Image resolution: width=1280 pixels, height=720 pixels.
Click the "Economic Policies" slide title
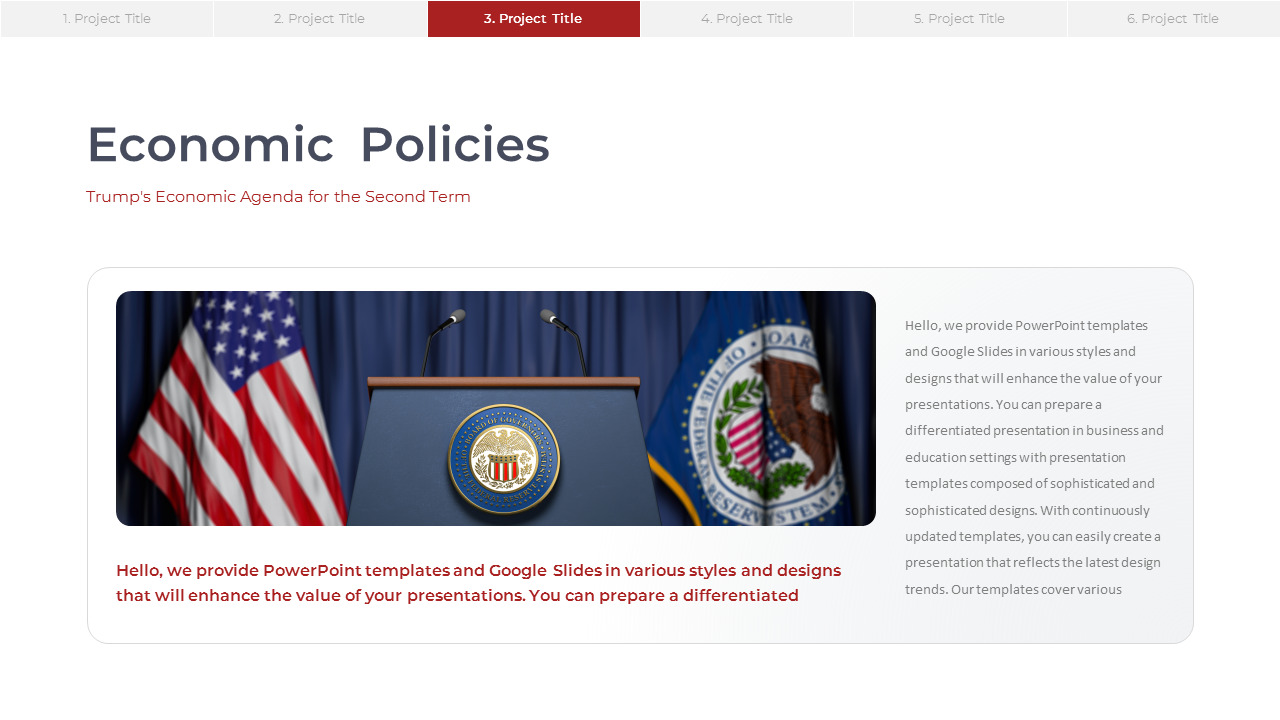click(x=318, y=145)
